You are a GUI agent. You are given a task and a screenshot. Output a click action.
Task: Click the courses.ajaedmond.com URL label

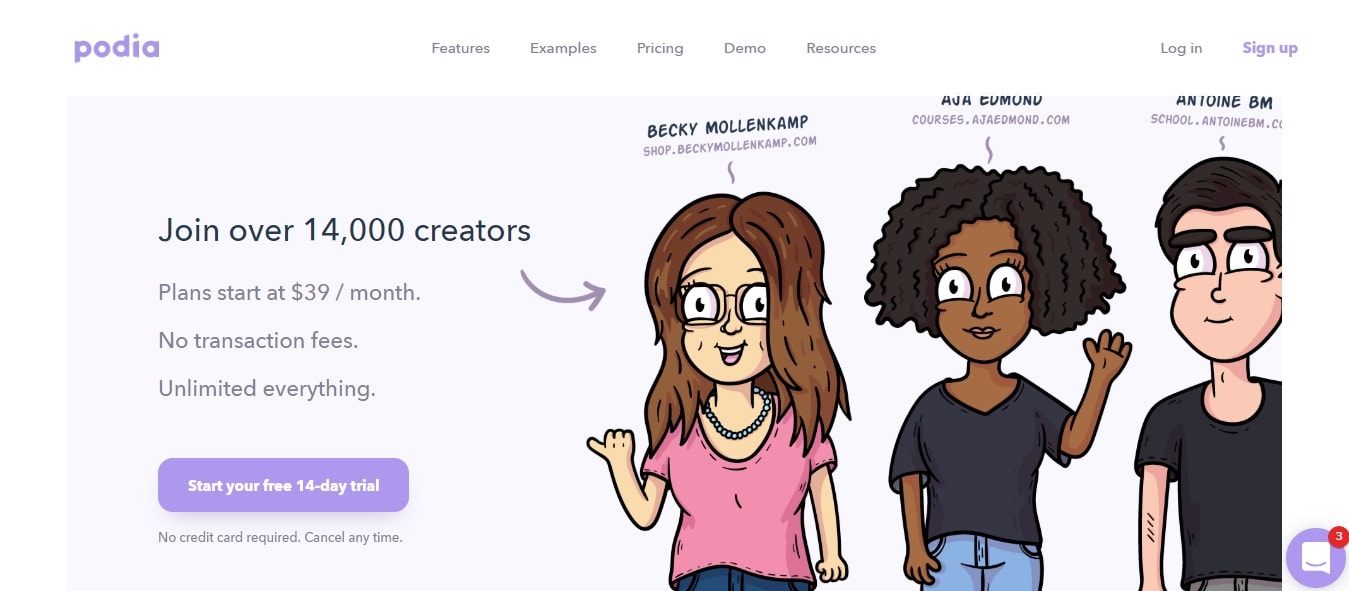(990, 120)
